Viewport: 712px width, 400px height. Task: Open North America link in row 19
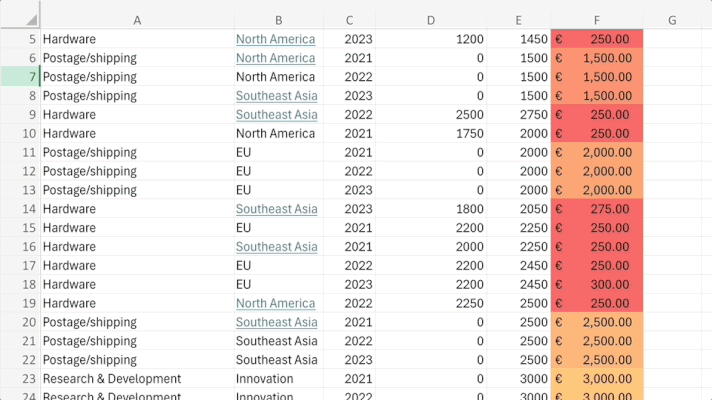click(x=275, y=303)
